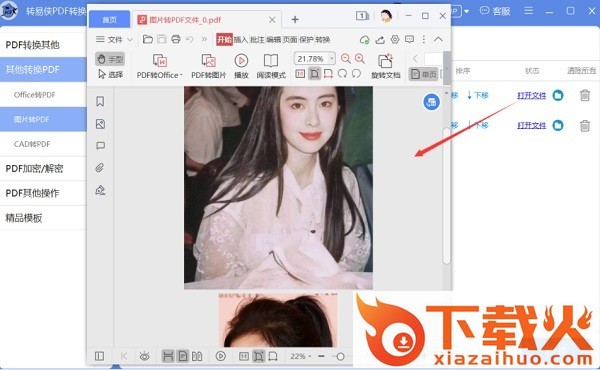Image resolution: width=600 pixels, height=370 pixels.
Task: Click the print icon in the toolbar
Action: (x=176, y=39)
